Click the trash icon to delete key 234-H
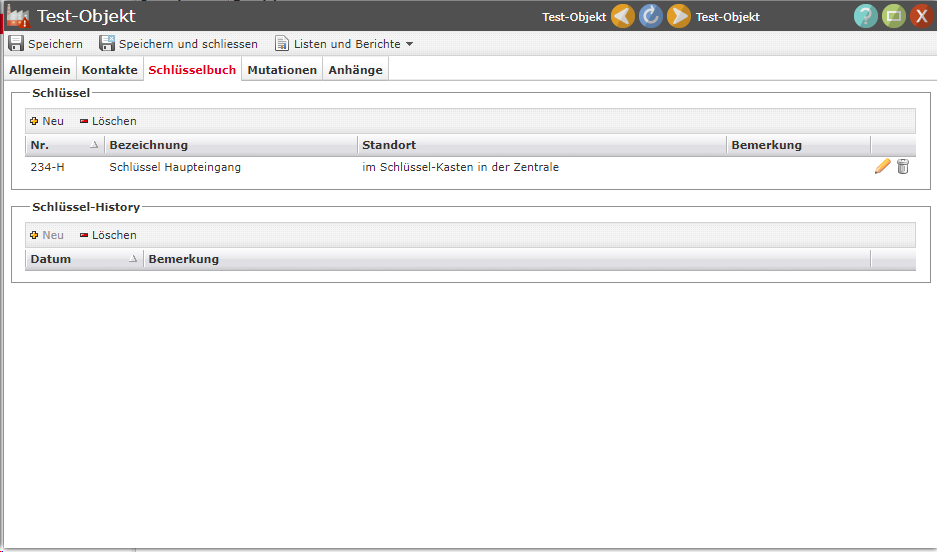The height and width of the screenshot is (552, 937). coord(903,167)
